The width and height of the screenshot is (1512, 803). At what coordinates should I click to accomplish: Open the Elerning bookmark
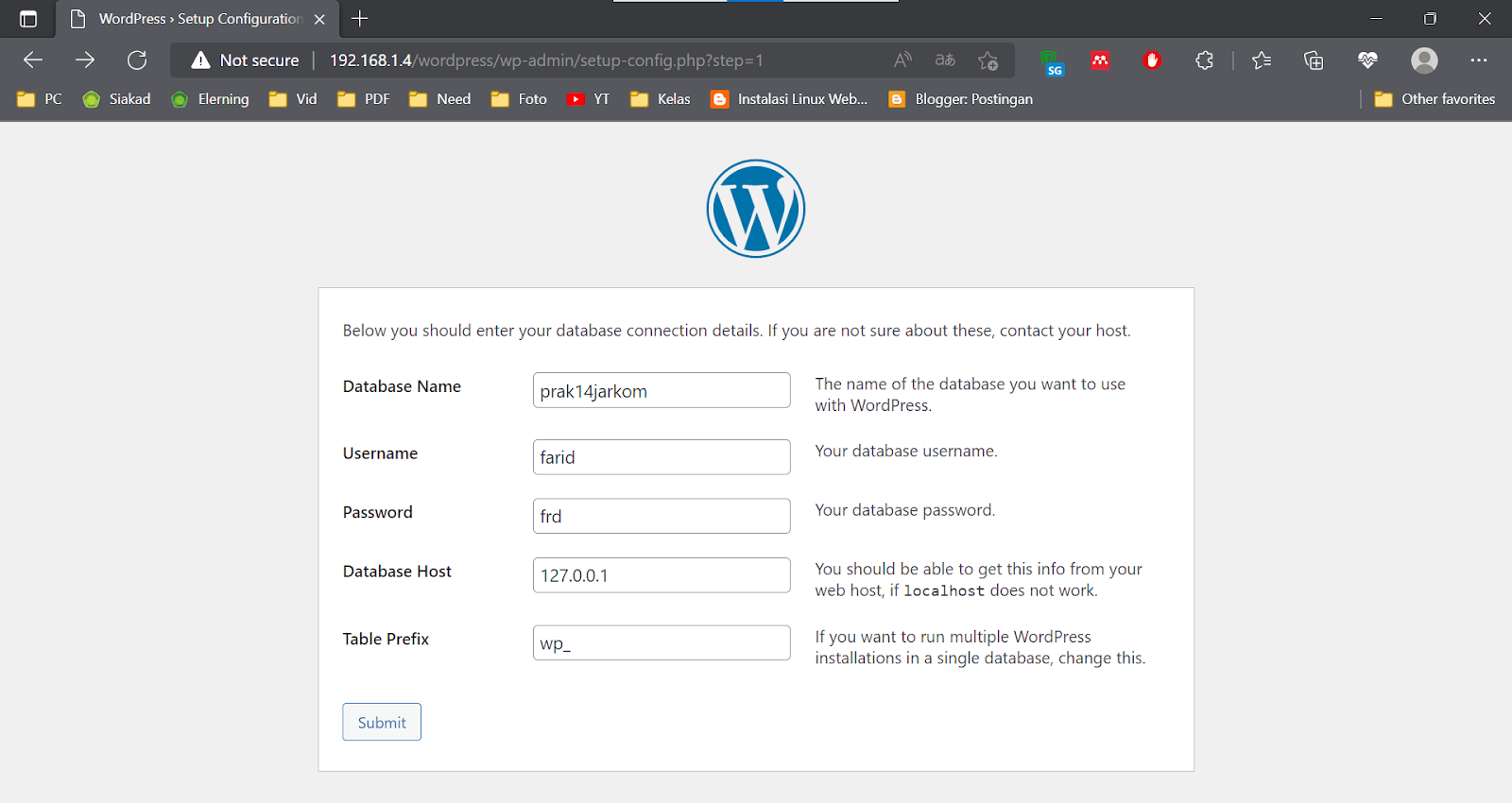click(210, 99)
